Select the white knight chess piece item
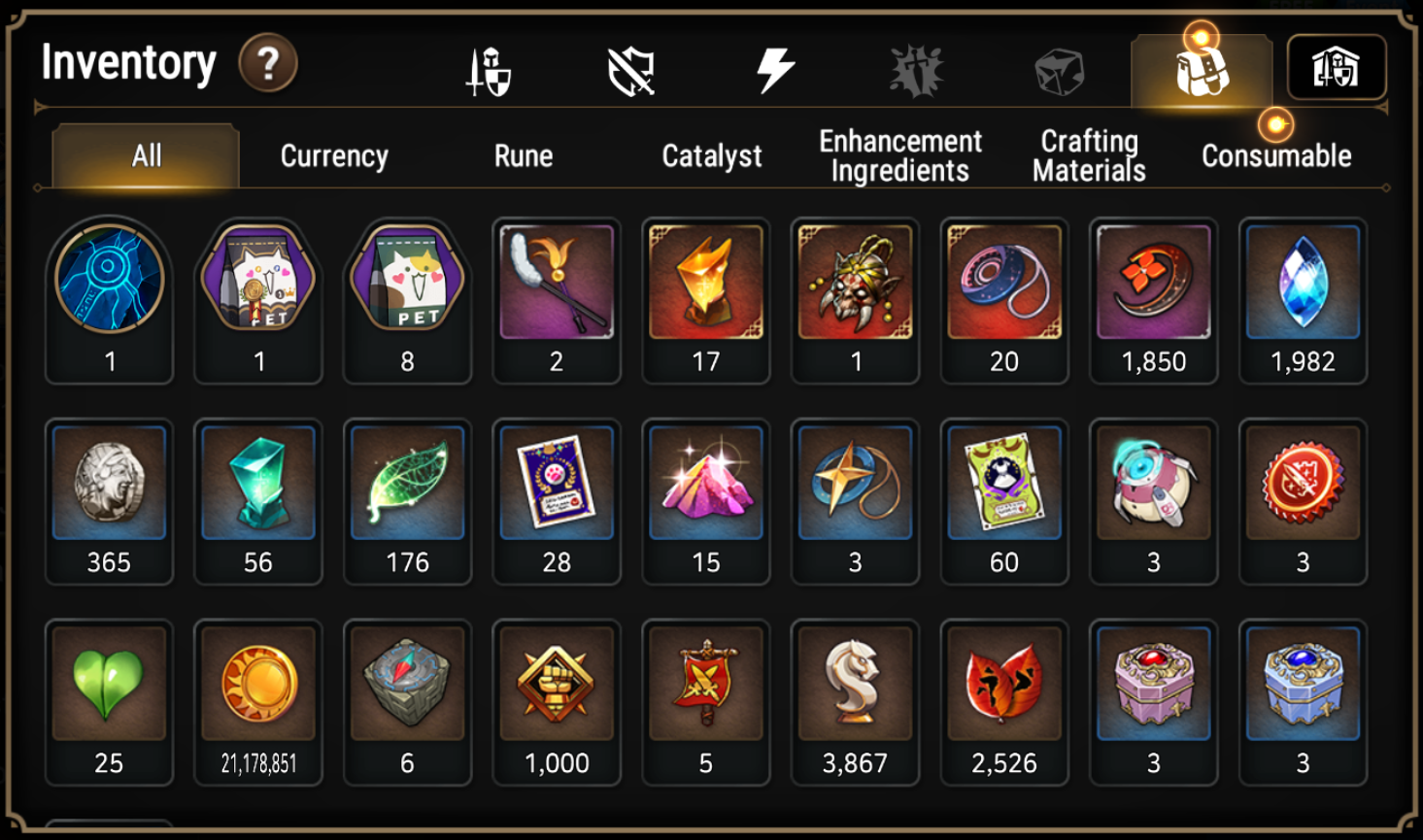 (x=855, y=702)
